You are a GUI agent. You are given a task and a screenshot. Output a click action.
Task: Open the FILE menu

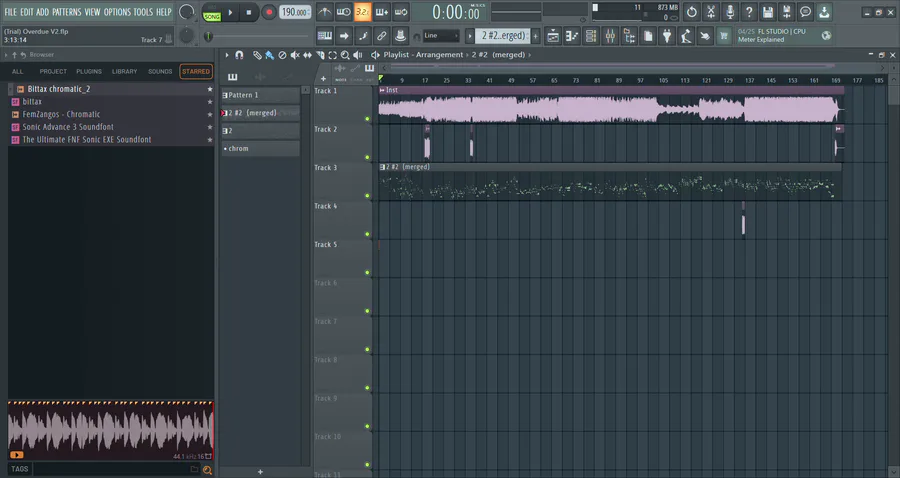point(10,12)
